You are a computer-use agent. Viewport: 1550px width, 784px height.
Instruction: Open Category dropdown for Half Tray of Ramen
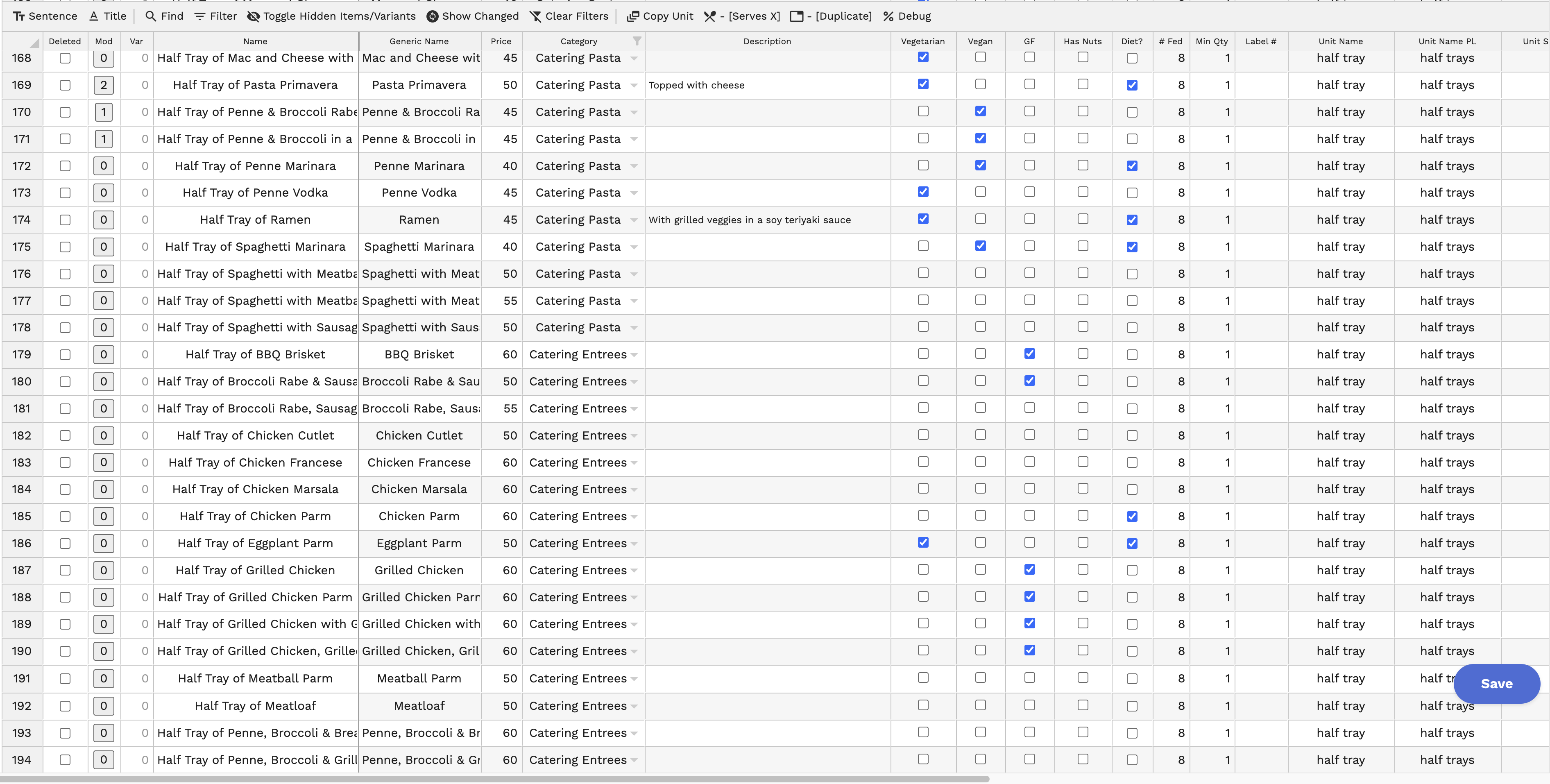(x=634, y=220)
